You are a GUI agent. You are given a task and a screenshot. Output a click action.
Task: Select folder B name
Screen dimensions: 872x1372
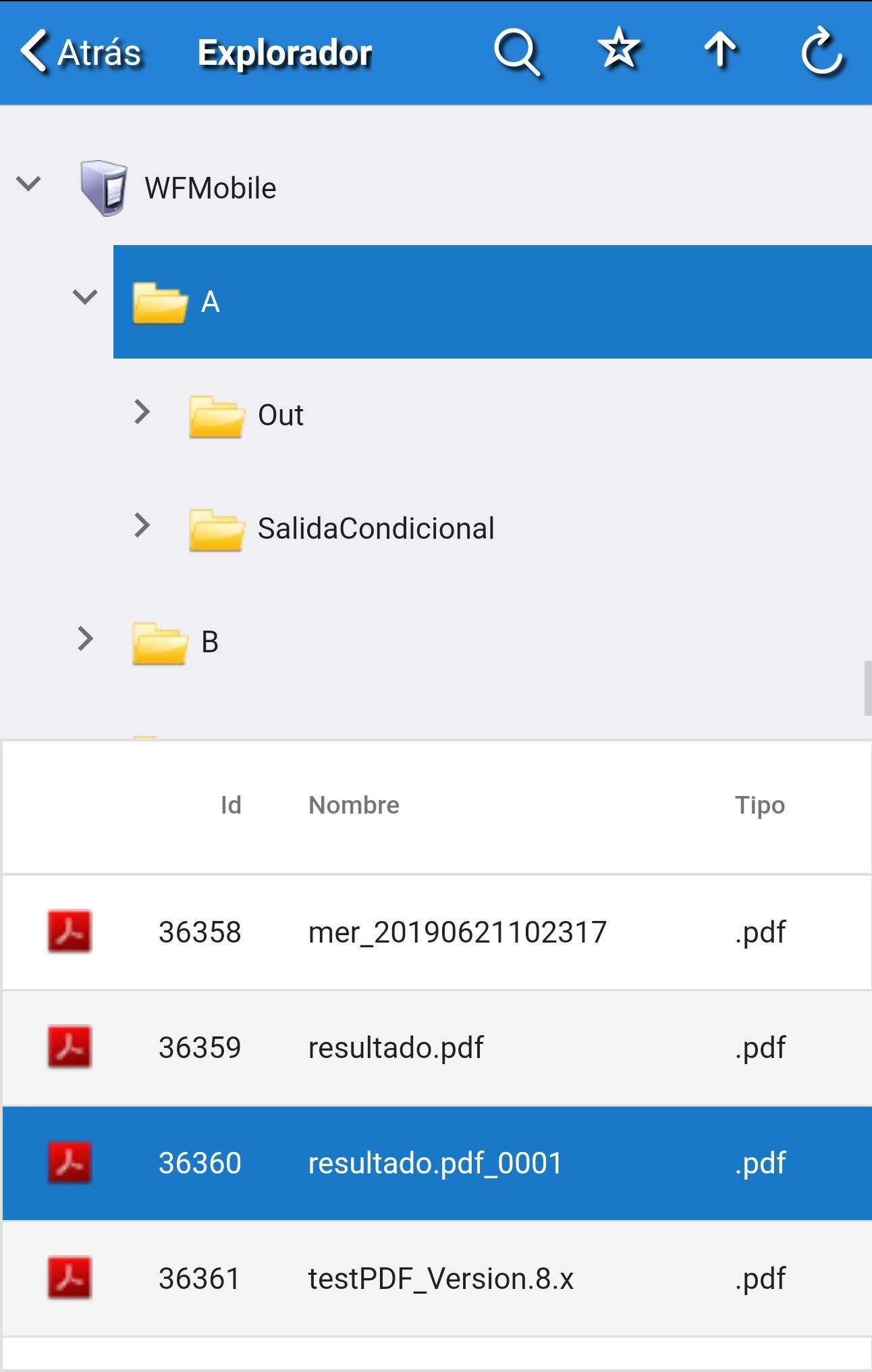[x=210, y=642]
